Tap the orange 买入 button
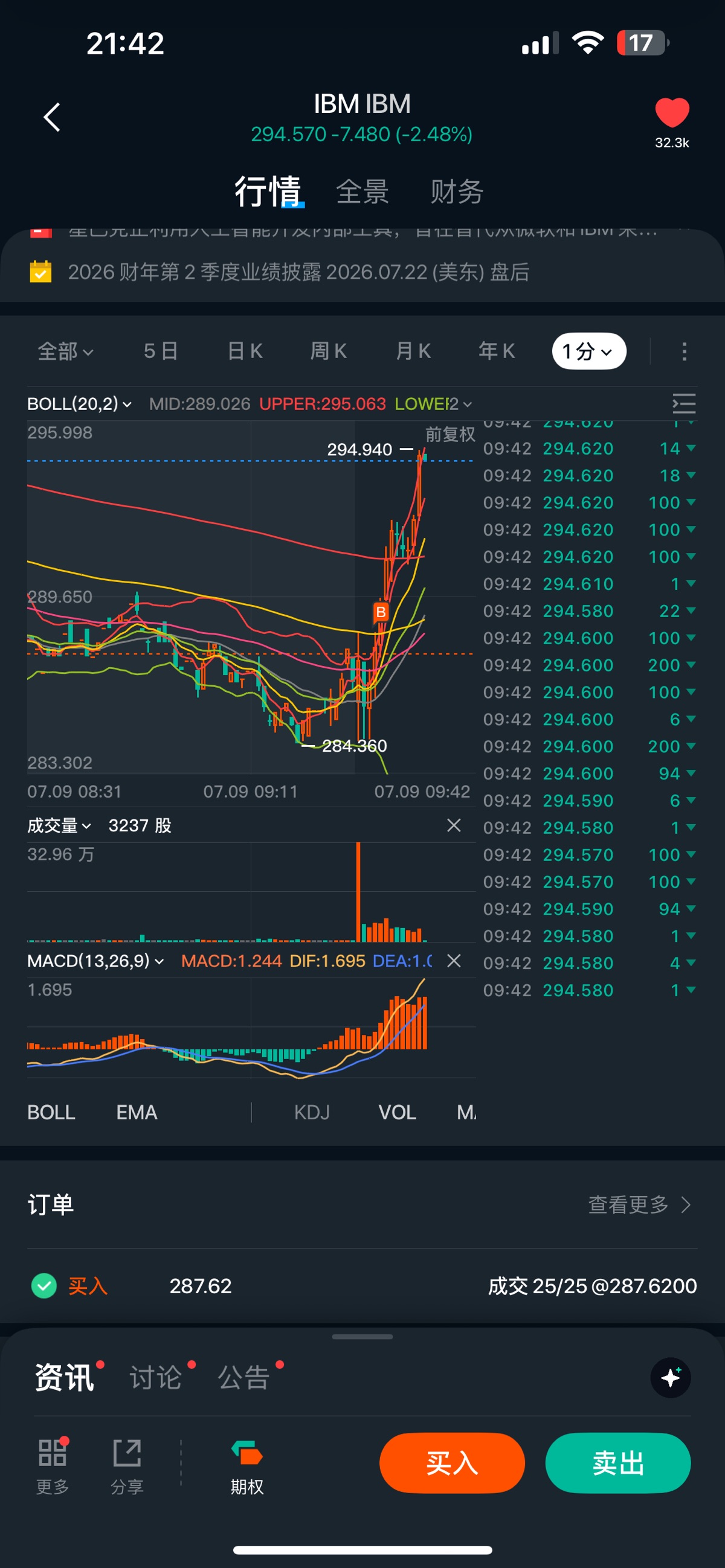The width and height of the screenshot is (725, 1568). point(452,1463)
